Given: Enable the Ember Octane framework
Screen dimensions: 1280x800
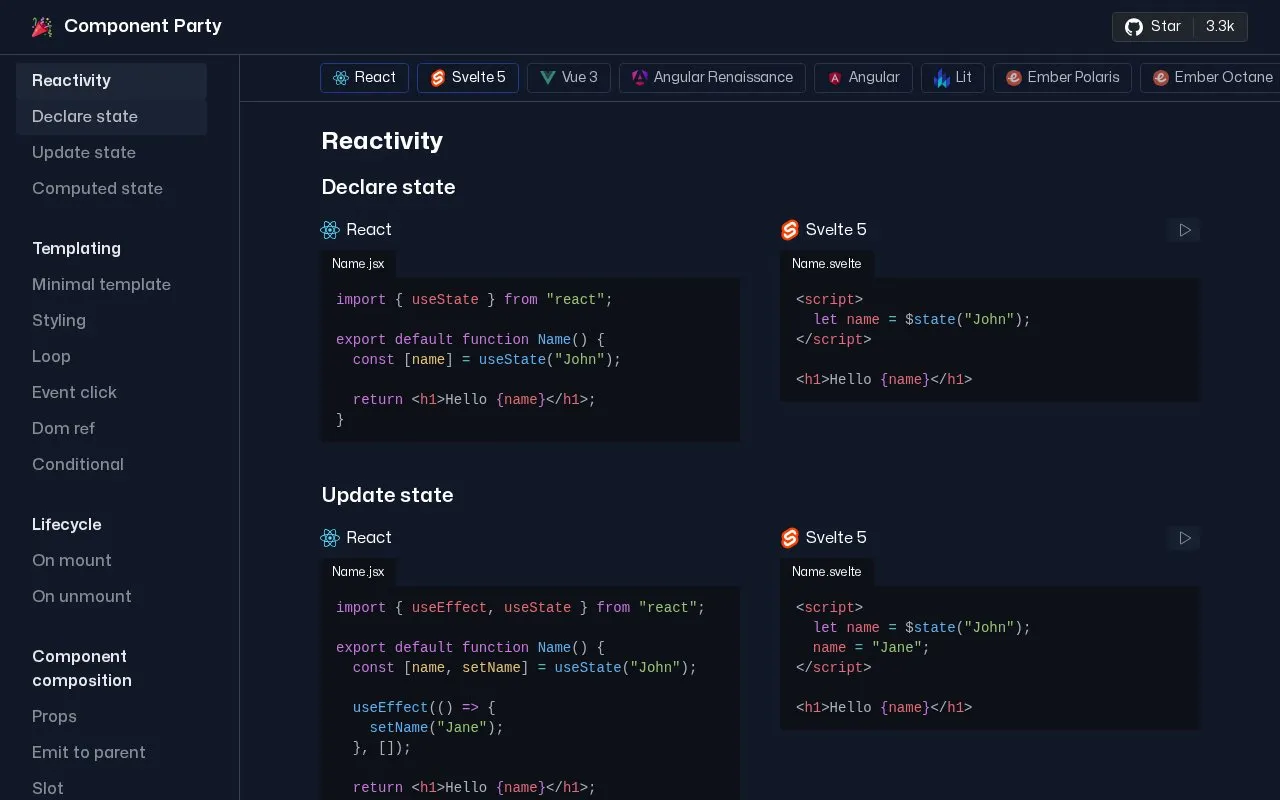Looking at the screenshot, I should pos(1210,78).
